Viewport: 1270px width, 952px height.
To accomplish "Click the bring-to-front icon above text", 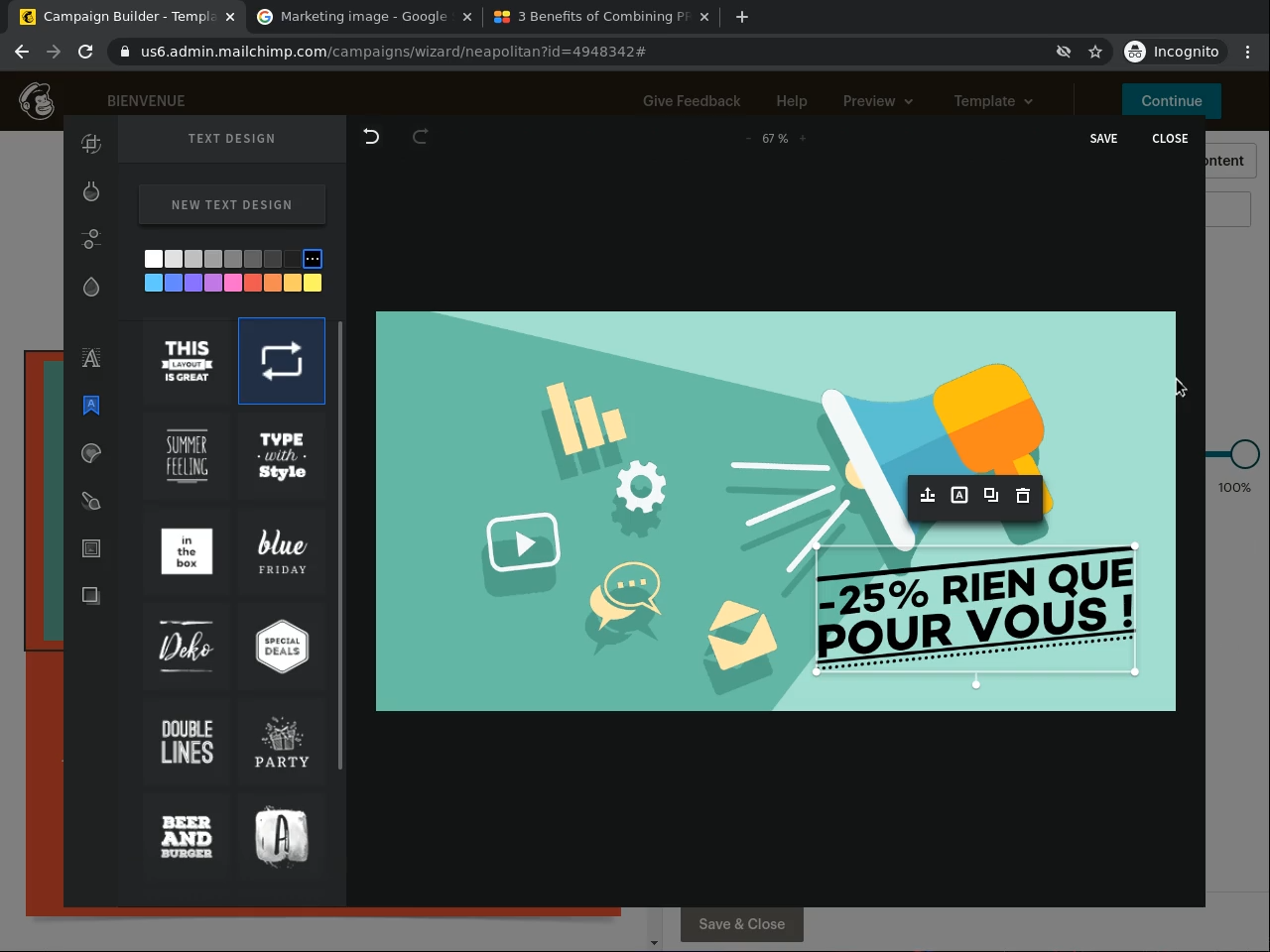I will [928, 495].
